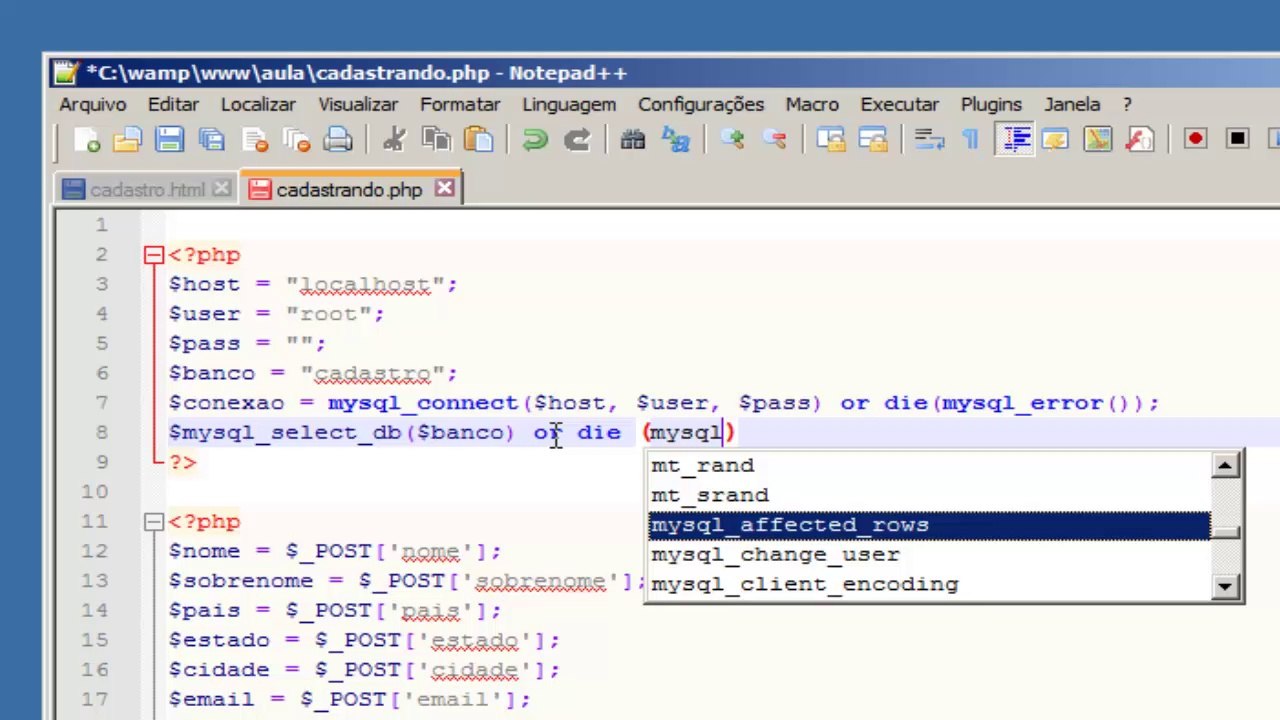Open the Executar menu
Viewport: 1280px width, 720px height.
click(x=899, y=104)
